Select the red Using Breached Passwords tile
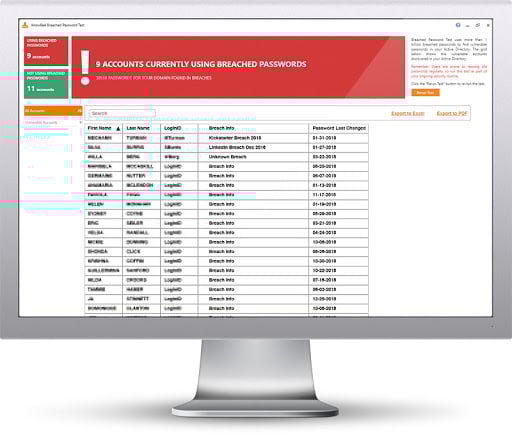512x435 pixels. pyautogui.click(x=46, y=51)
